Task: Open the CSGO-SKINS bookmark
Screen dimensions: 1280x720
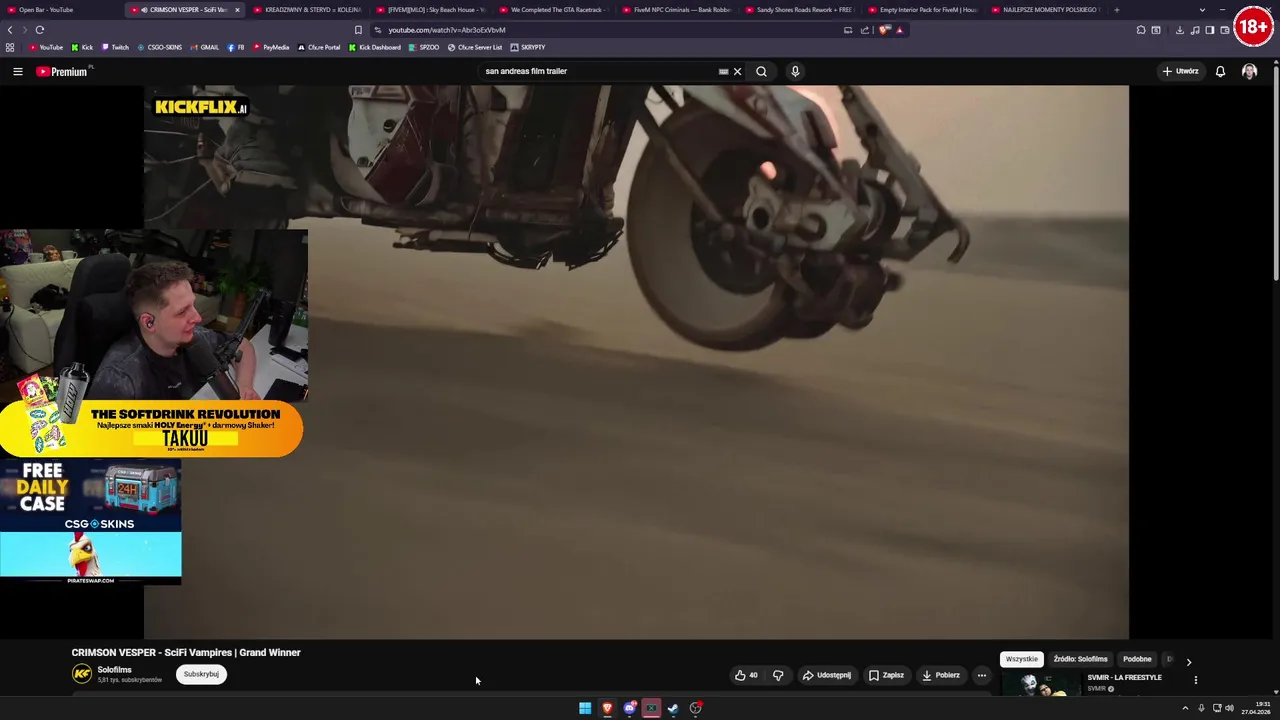Action: tap(160, 47)
